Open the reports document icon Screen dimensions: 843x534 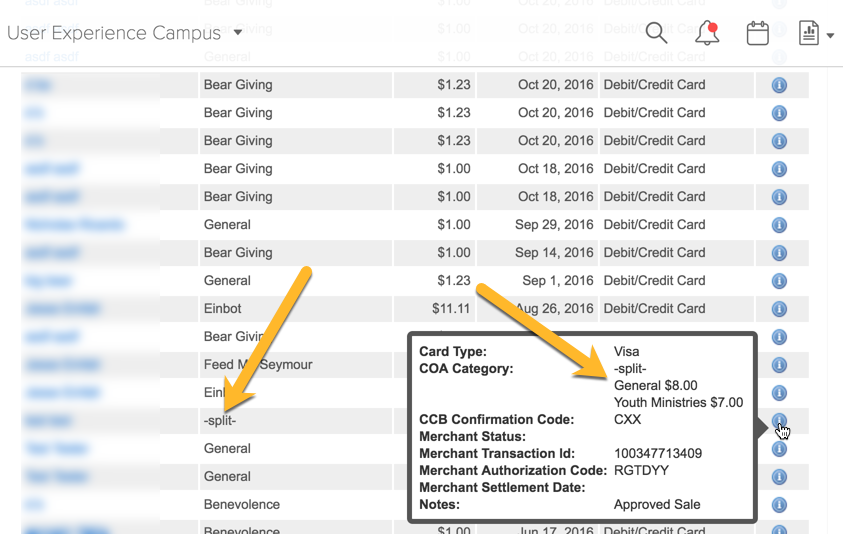(808, 33)
